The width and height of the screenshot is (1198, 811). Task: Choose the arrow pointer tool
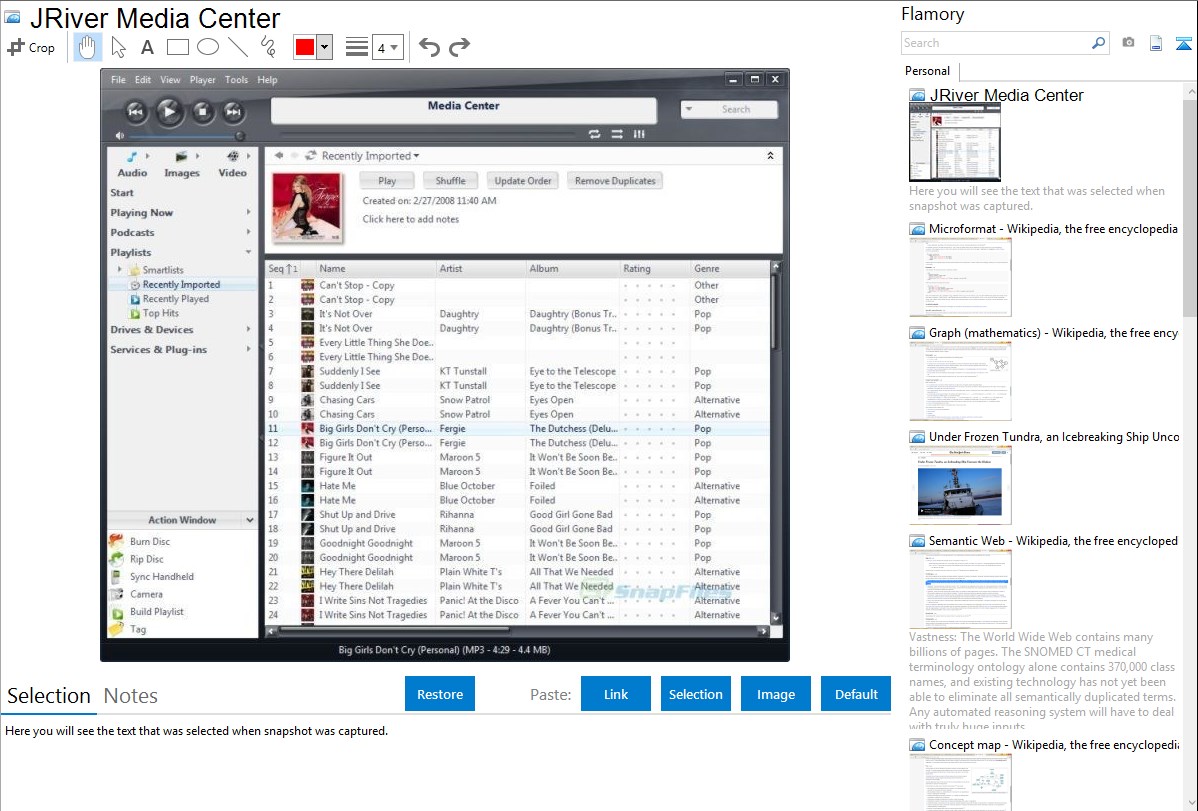[118, 47]
